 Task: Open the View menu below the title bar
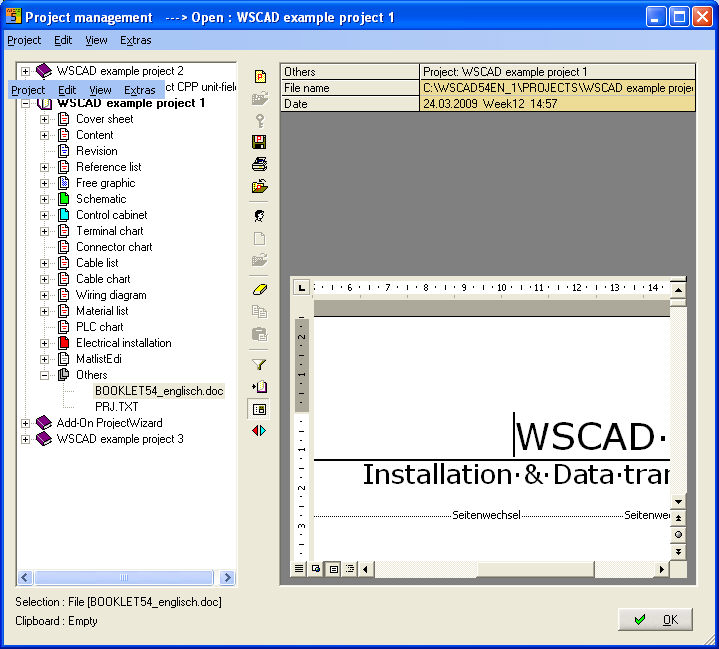tap(96, 40)
